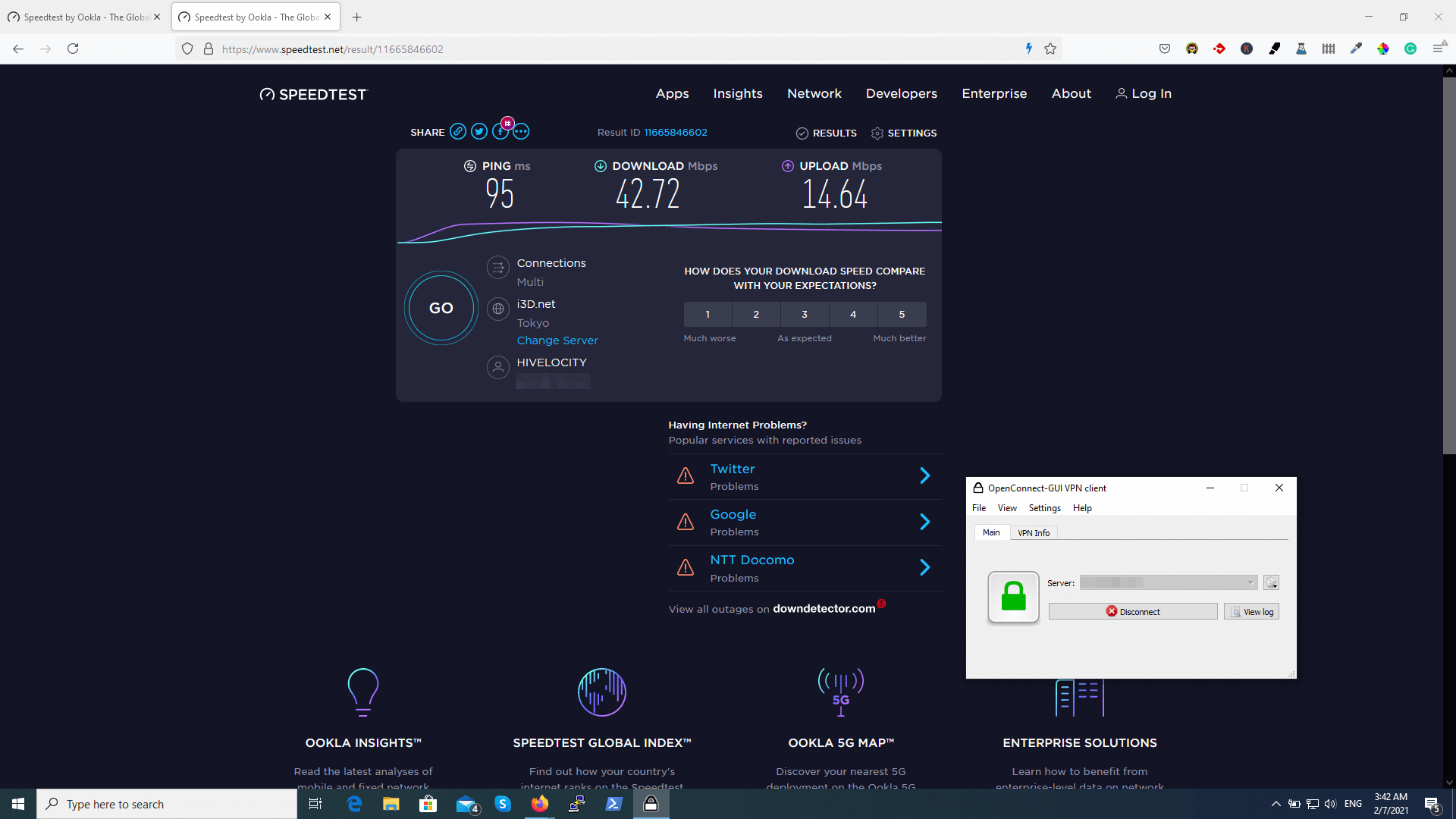Viewport: 1456px width, 819px height.
Task: Expand NTT Docomo problems chevron
Action: [x=924, y=567]
